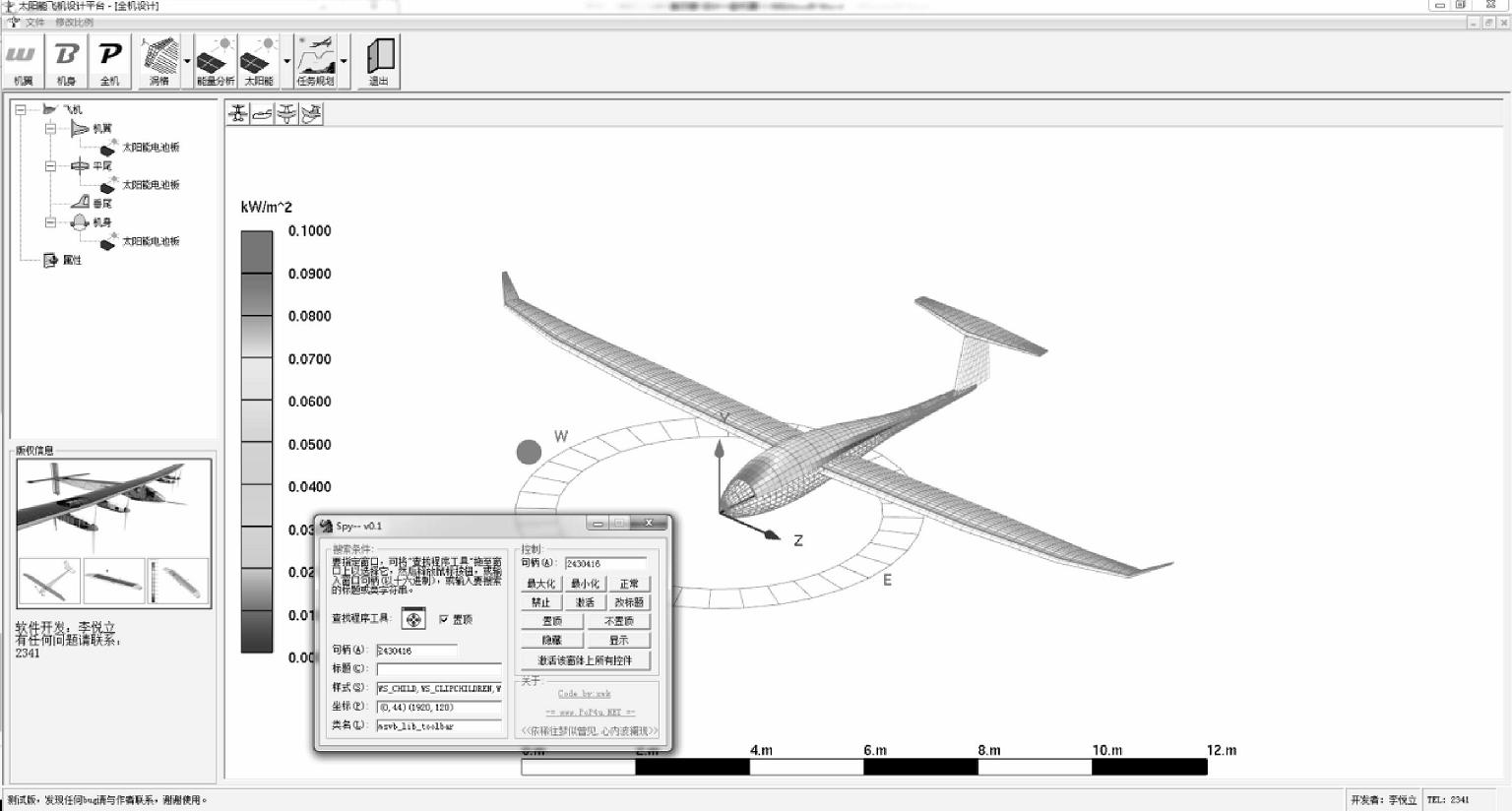Open the 机身 fuselage design module
This screenshot has width=1512, height=811.
[66, 62]
